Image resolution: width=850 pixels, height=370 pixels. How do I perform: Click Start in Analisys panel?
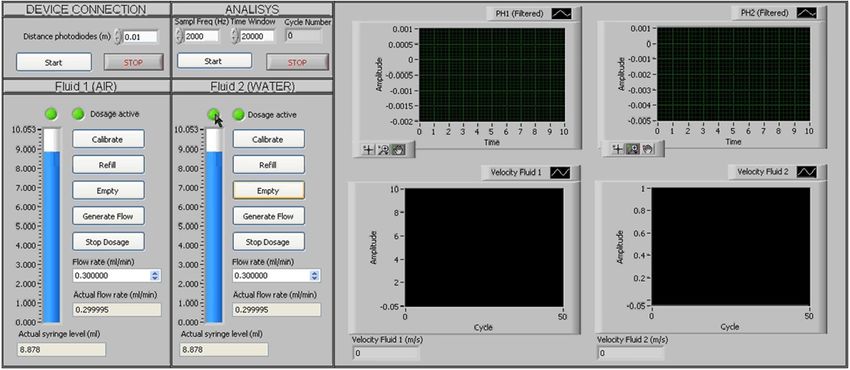[x=214, y=61]
